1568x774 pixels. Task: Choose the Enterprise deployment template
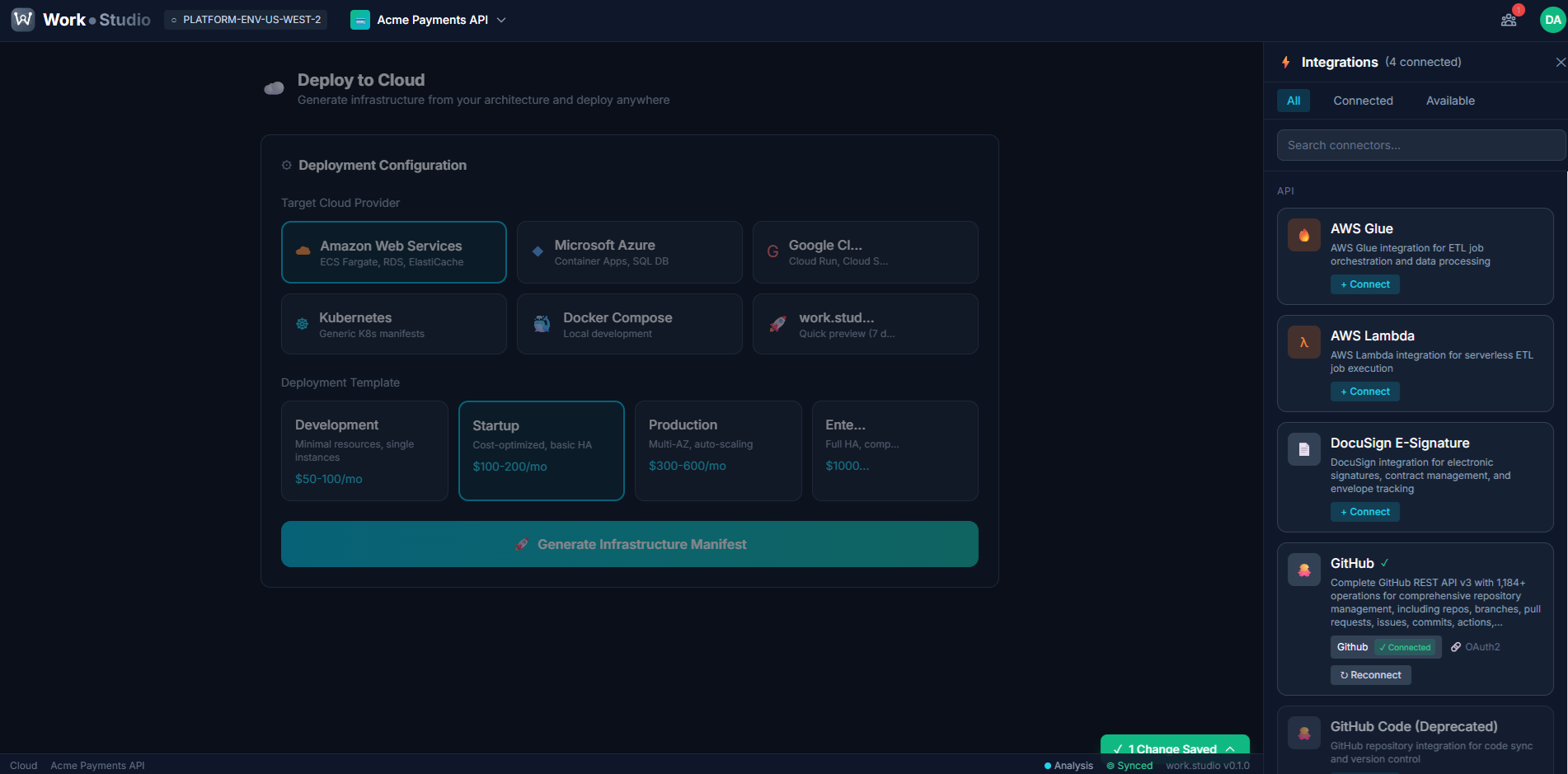tap(895, 451)
